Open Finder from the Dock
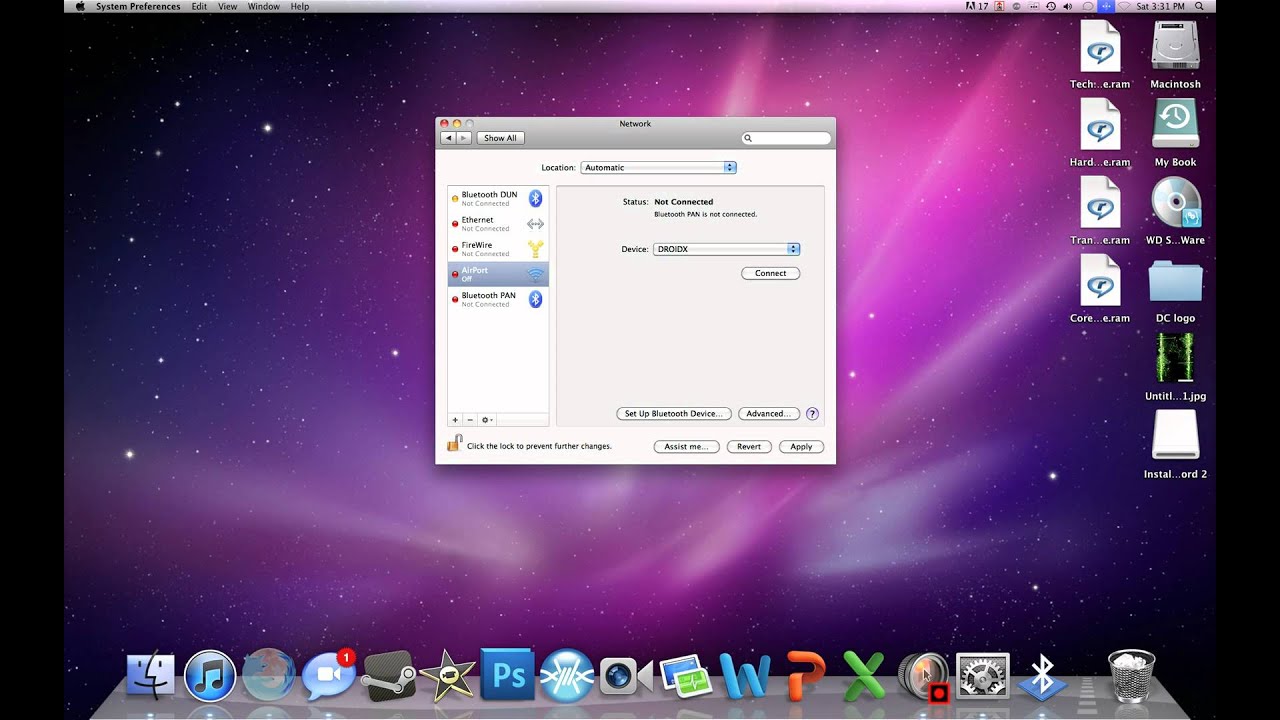This screenshot has width=1280, height=720. 150,677
